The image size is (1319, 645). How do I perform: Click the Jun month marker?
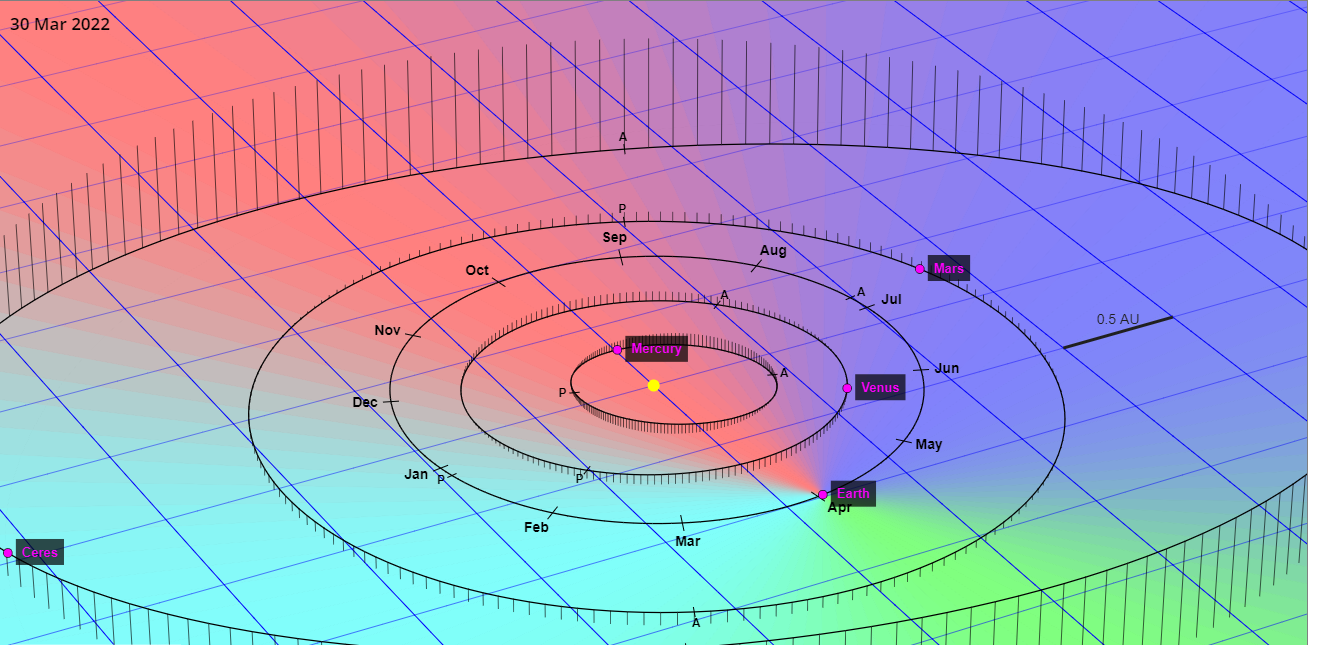946,368
